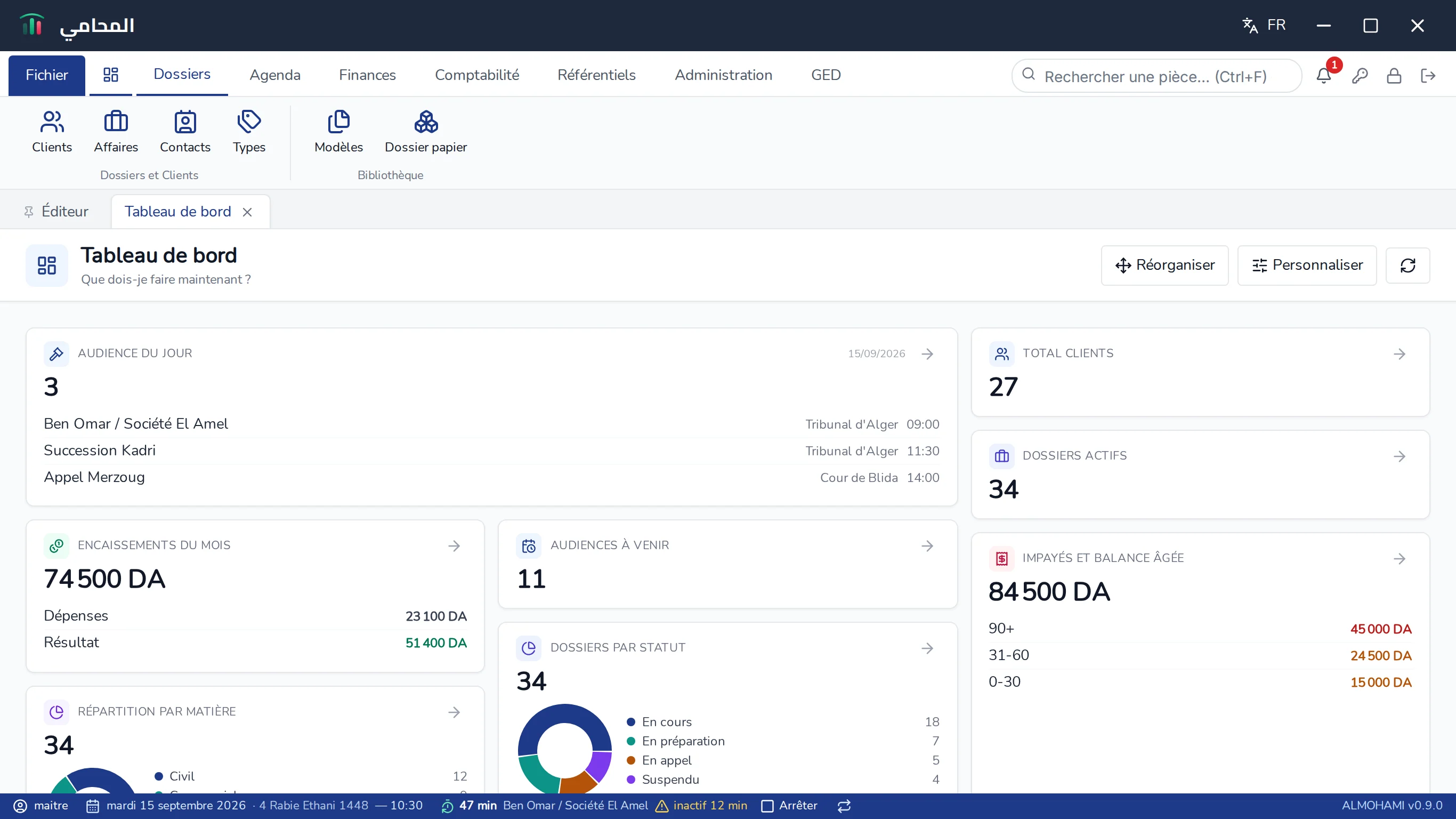Switch language with the FR translate icon
Viewport: 1456px width, 819px height.
(1264, 26)
